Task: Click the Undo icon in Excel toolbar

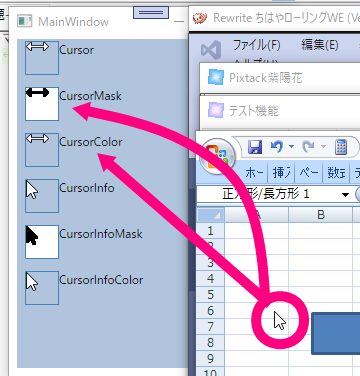Action: pos(277,146)
